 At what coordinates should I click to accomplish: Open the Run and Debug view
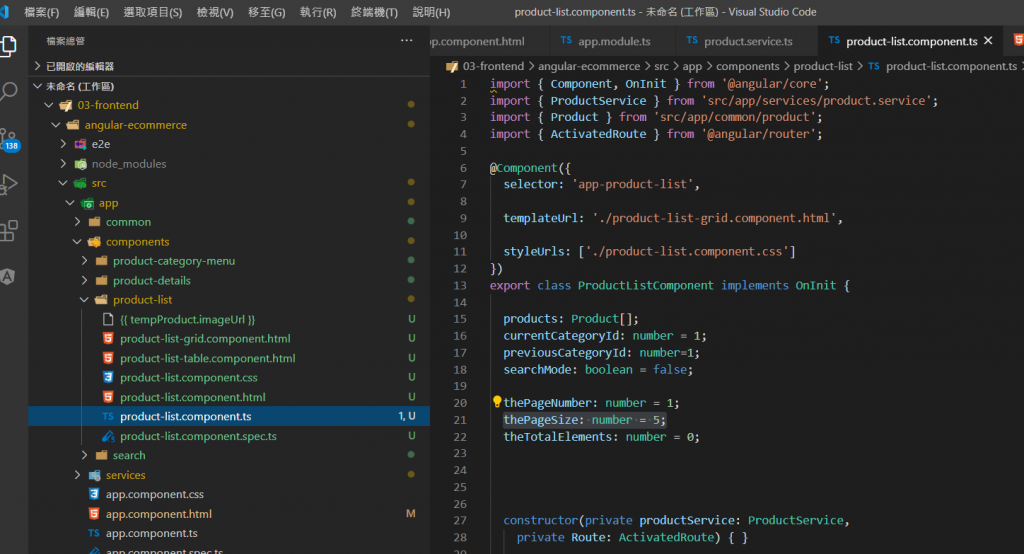(x=9, y=184)
